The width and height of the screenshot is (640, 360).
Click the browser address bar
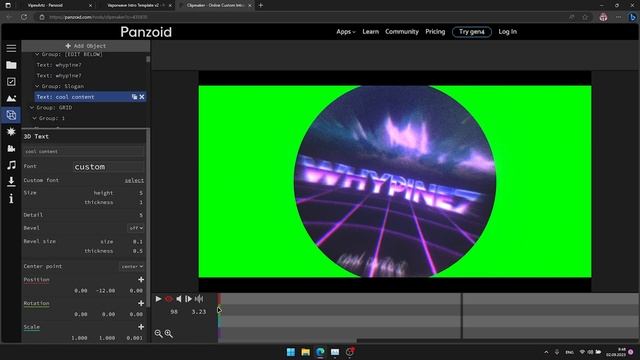tap(302, 17)
